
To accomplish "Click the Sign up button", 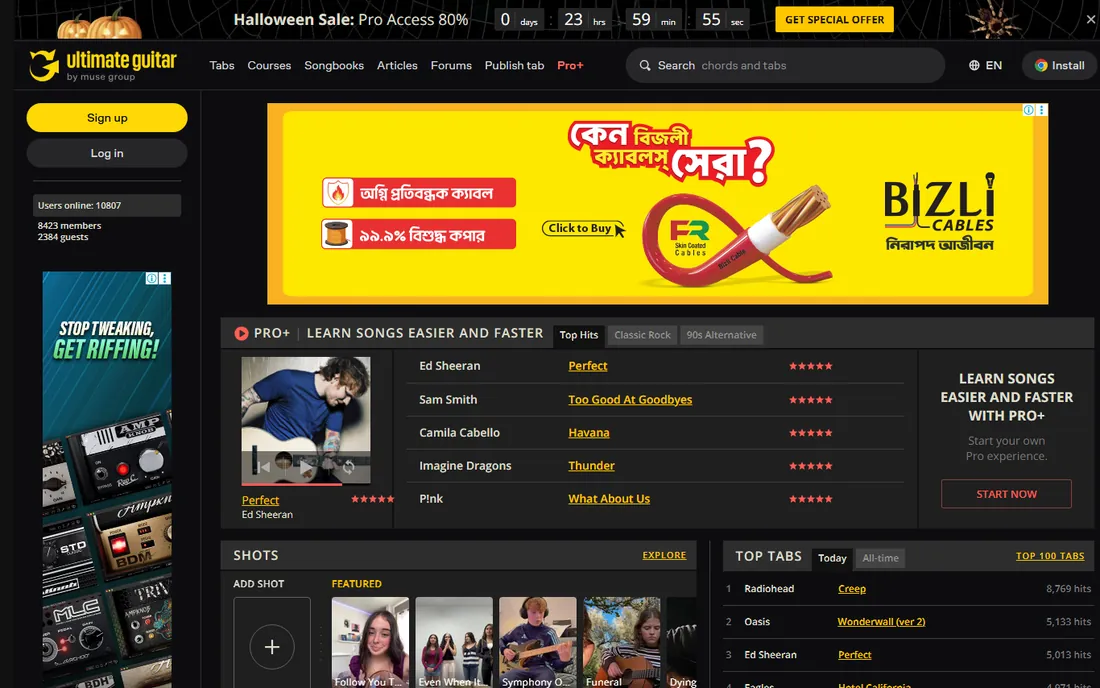I will tap(107, 118).
